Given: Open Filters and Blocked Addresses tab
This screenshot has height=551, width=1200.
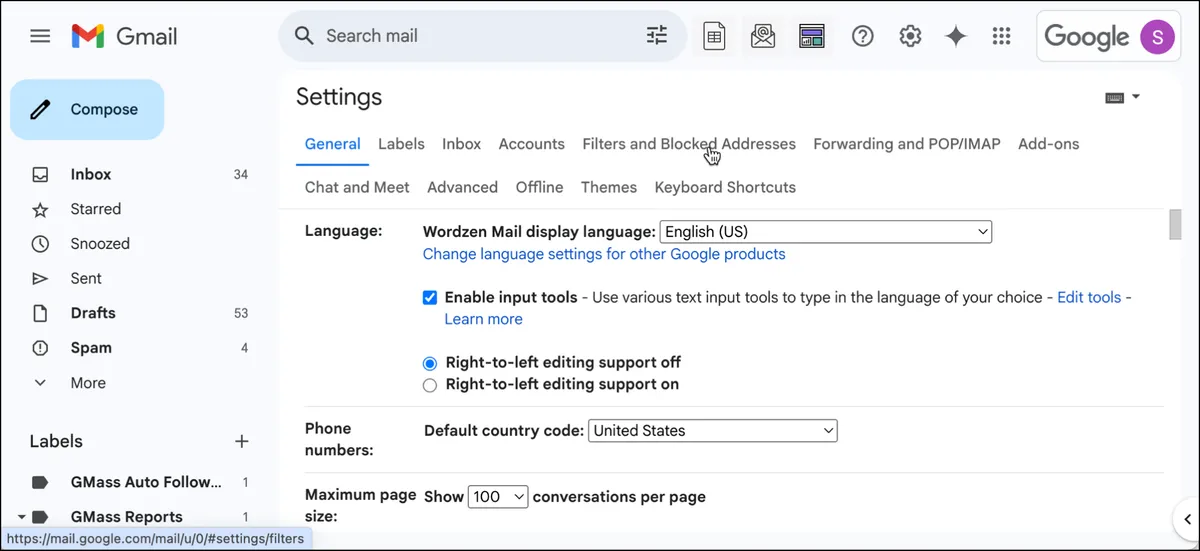Looking at the screenshot, I should pyautogui.click(x=689, y=144).
